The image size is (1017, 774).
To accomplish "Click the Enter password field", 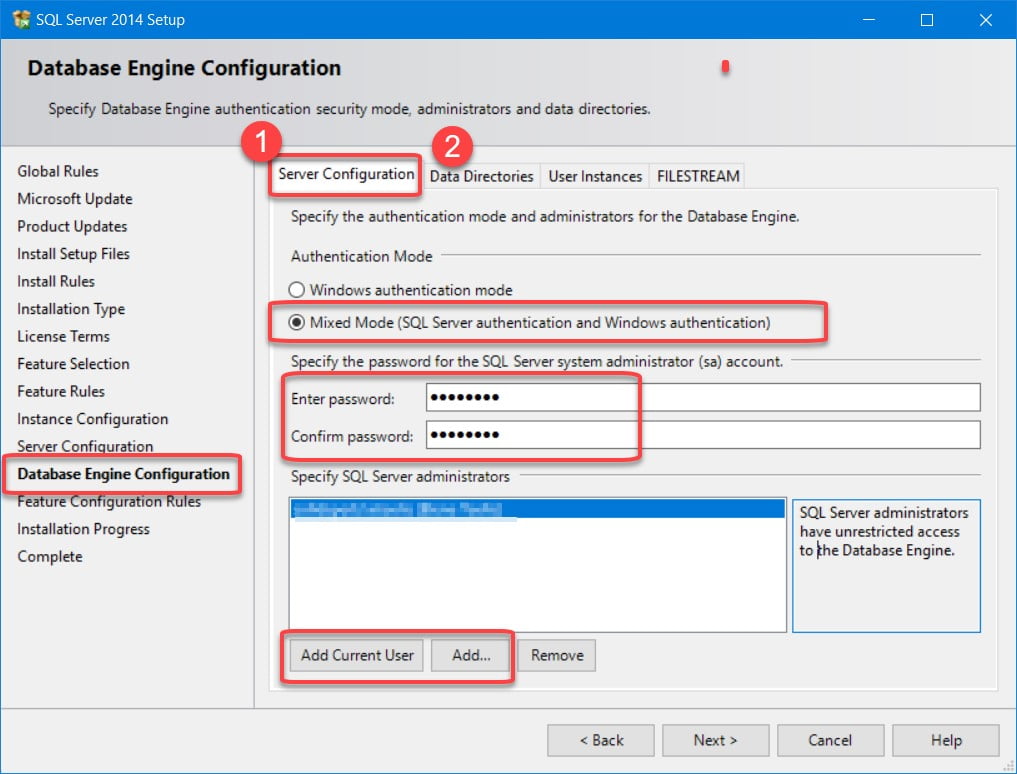I will click(703, 397).
